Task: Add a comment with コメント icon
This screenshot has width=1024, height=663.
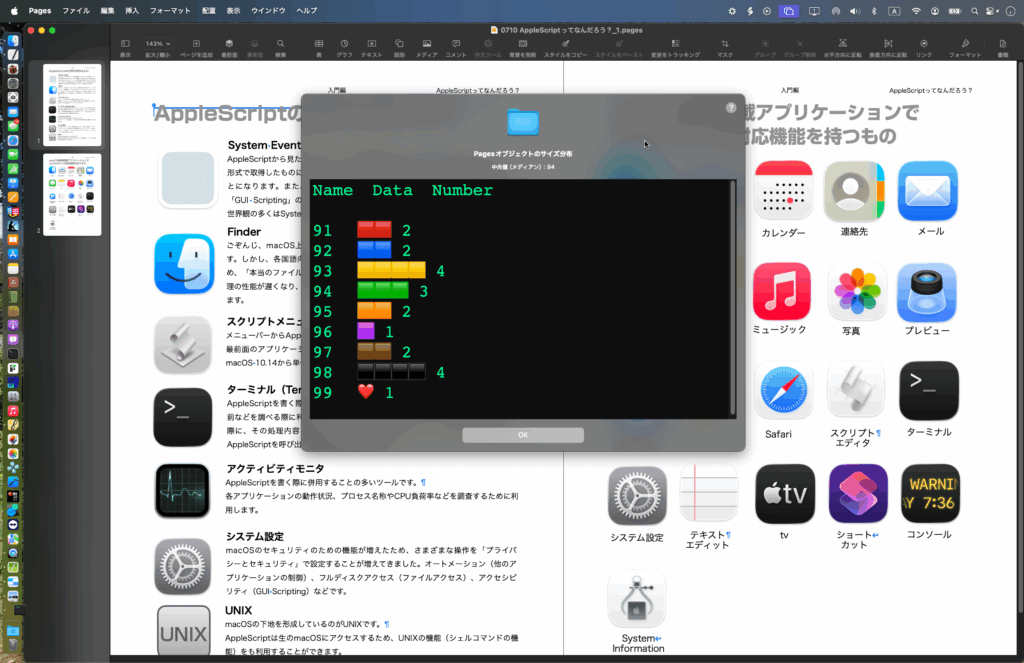Action: [x=455, y=46]
